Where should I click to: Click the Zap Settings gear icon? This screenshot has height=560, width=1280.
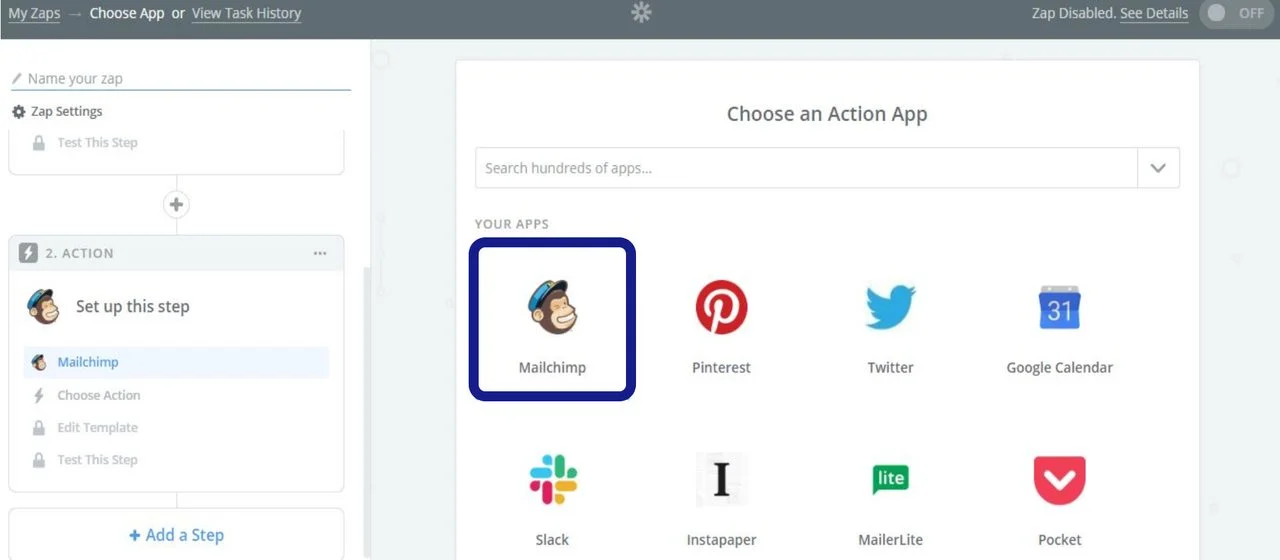click(18, 112)
